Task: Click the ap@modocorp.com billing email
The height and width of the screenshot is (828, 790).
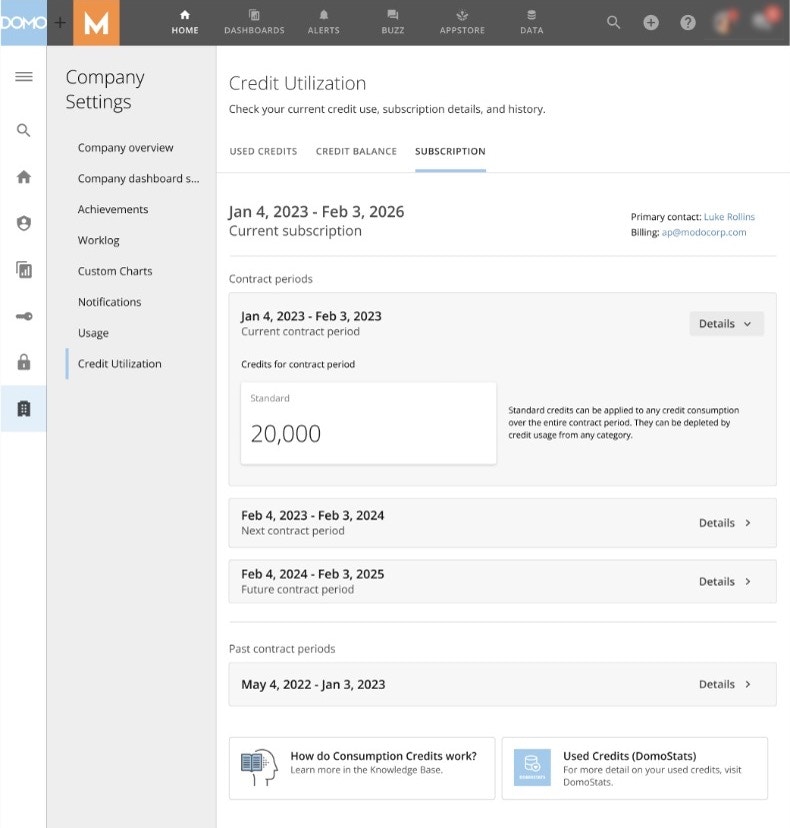Action: 703,232
